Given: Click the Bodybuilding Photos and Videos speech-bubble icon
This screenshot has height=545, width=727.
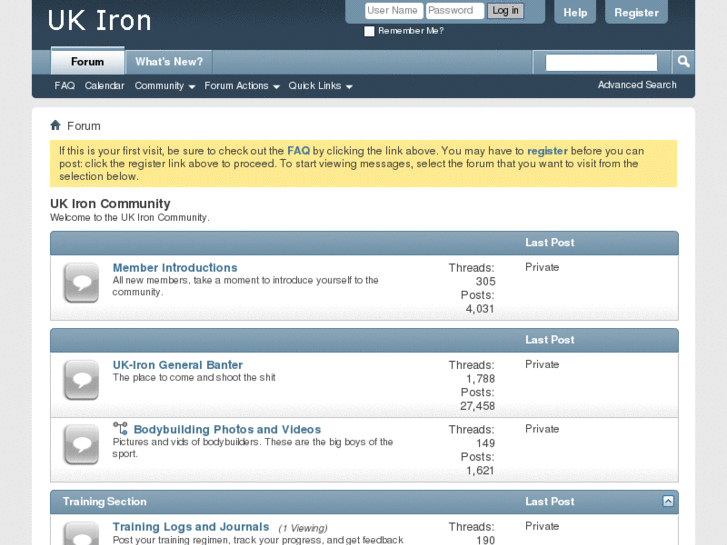Looking at the screenshot, I should click(x=81, y=444).
